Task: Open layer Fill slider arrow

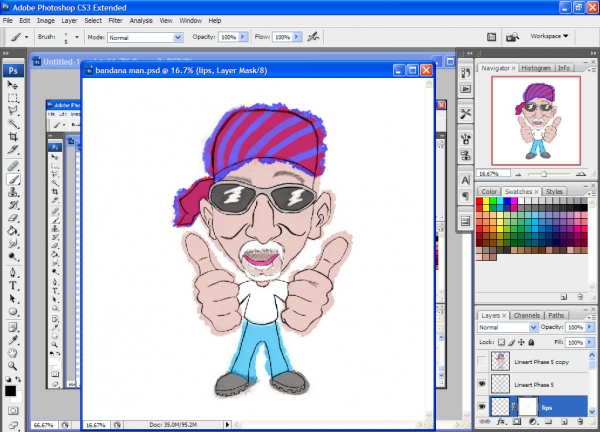Action: pos(590,342)
